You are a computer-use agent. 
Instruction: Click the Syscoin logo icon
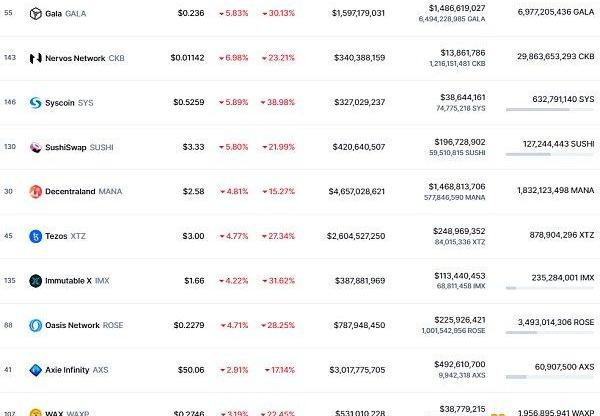pos(36,103)
